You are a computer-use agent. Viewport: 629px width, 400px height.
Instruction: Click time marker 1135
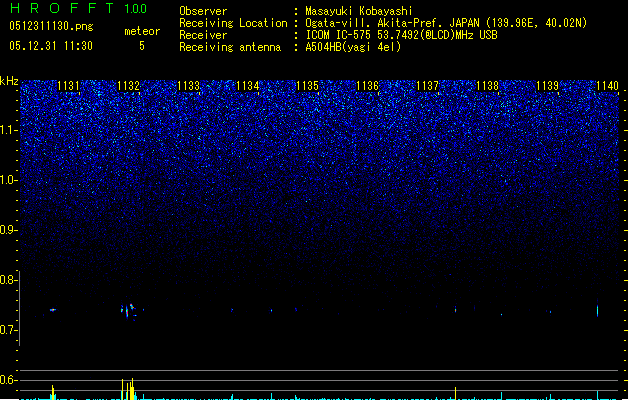coord(307,86)
